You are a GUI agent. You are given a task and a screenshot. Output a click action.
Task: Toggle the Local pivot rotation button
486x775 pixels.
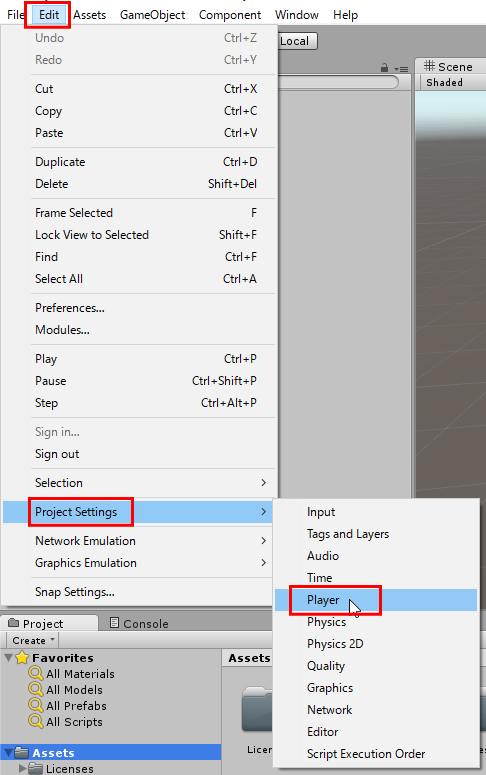pos(297,41)
